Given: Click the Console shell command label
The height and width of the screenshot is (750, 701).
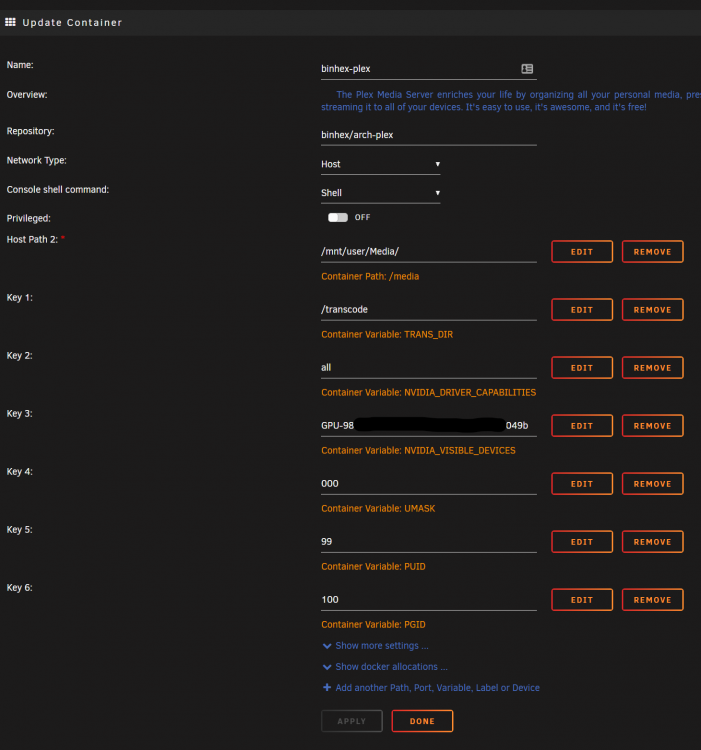Looking at the screenshot, I should 58,190.
